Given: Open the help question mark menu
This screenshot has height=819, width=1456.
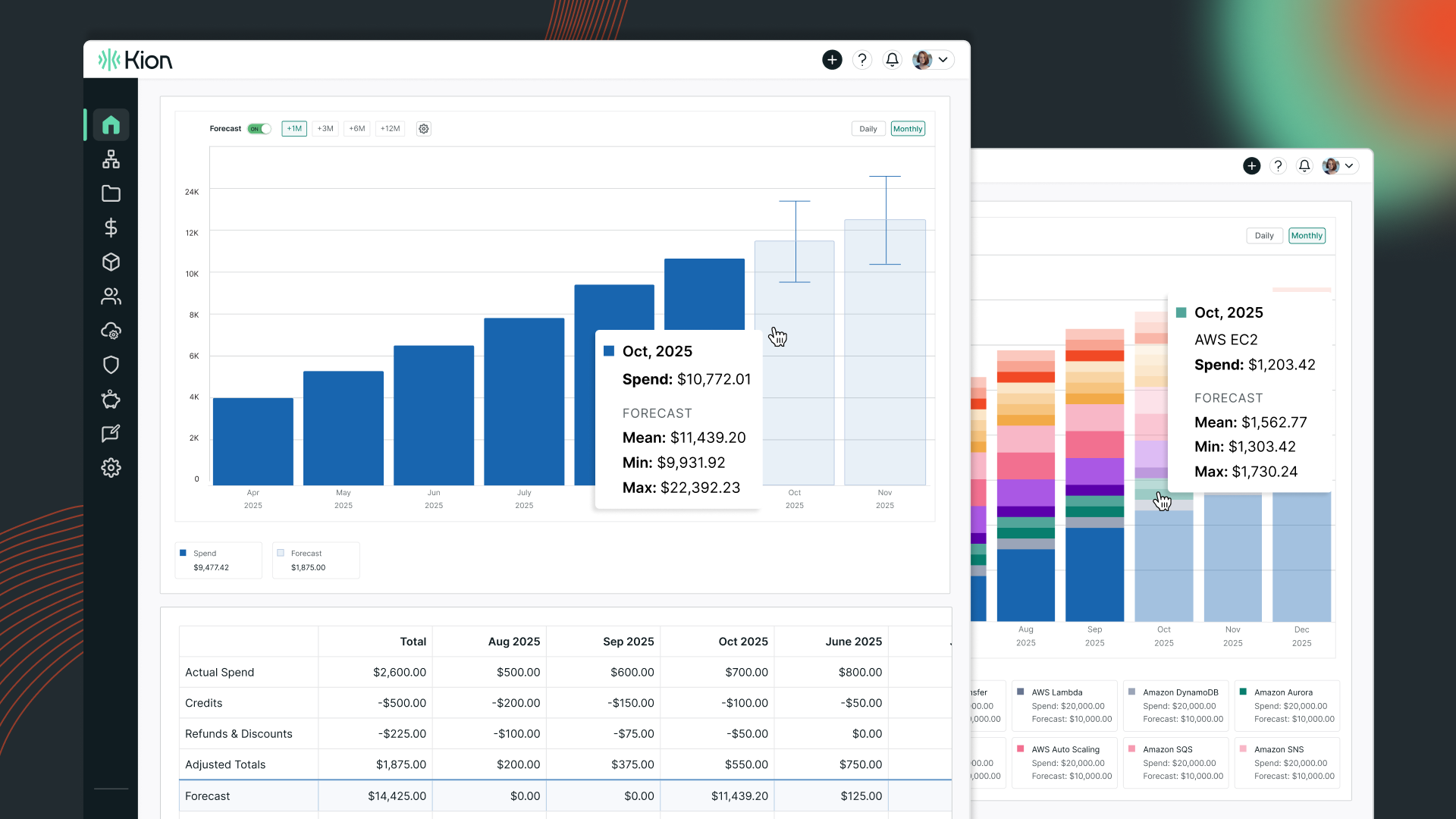Looking at the screenshot, I should (862, 59).
